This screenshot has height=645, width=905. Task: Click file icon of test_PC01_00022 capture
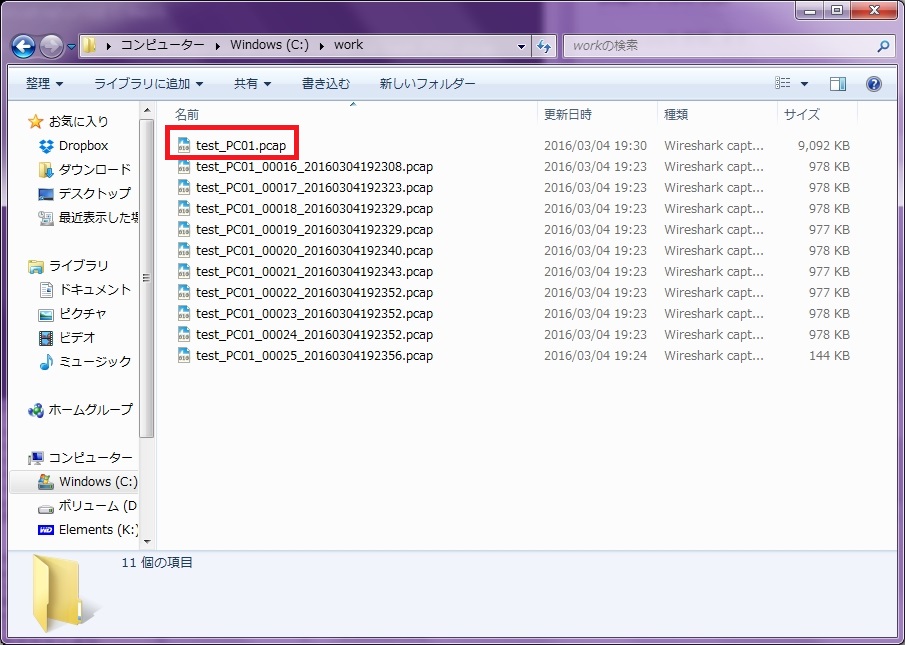click(184, 292)
